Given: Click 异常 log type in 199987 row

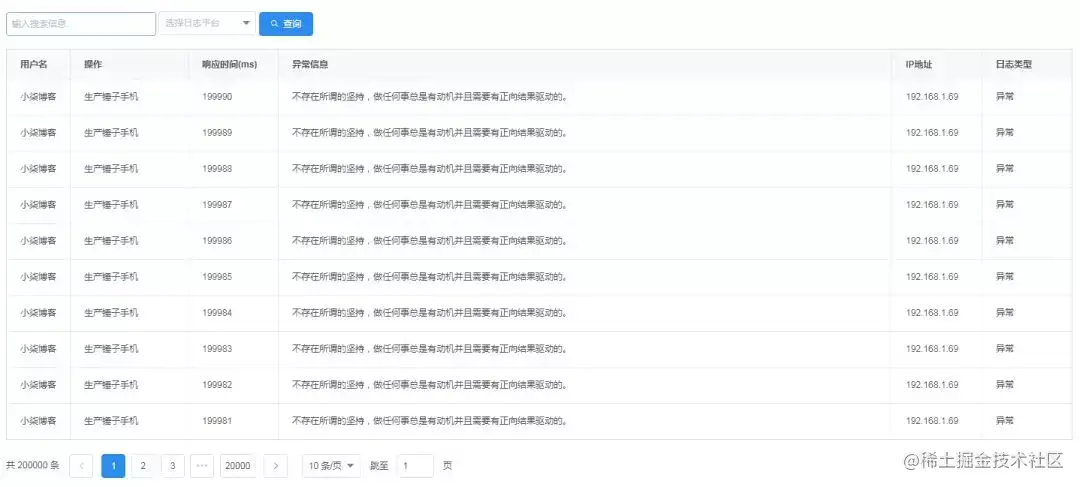Looking at the screenshot, I should tap(1004, 205).
